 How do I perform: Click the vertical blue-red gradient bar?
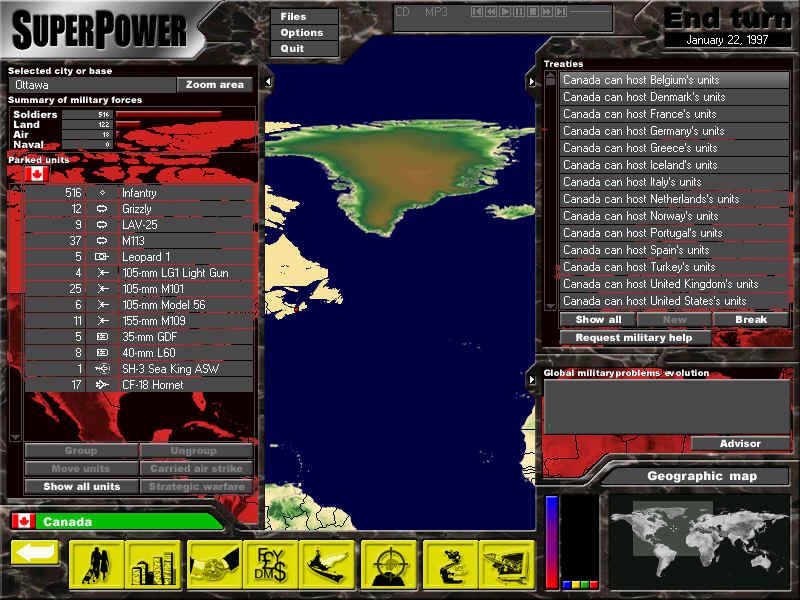(x=551, y=542)
